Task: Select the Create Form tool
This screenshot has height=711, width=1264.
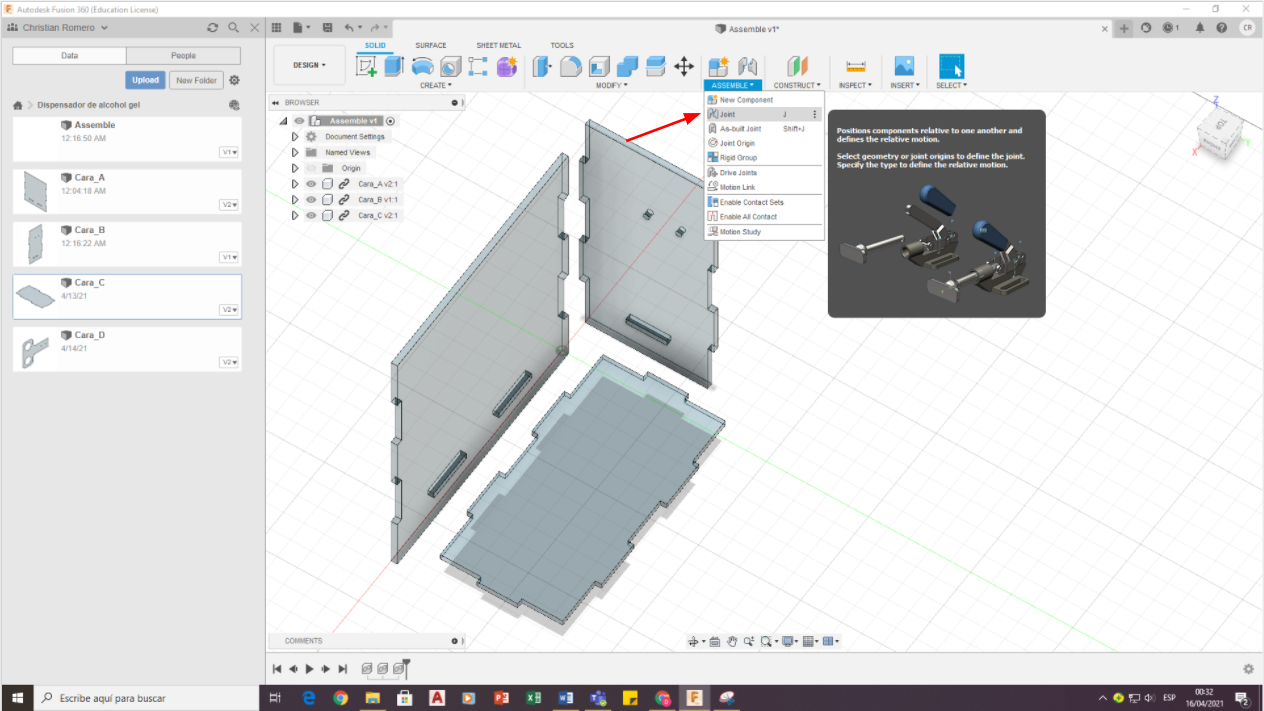Action: point(506,66)
